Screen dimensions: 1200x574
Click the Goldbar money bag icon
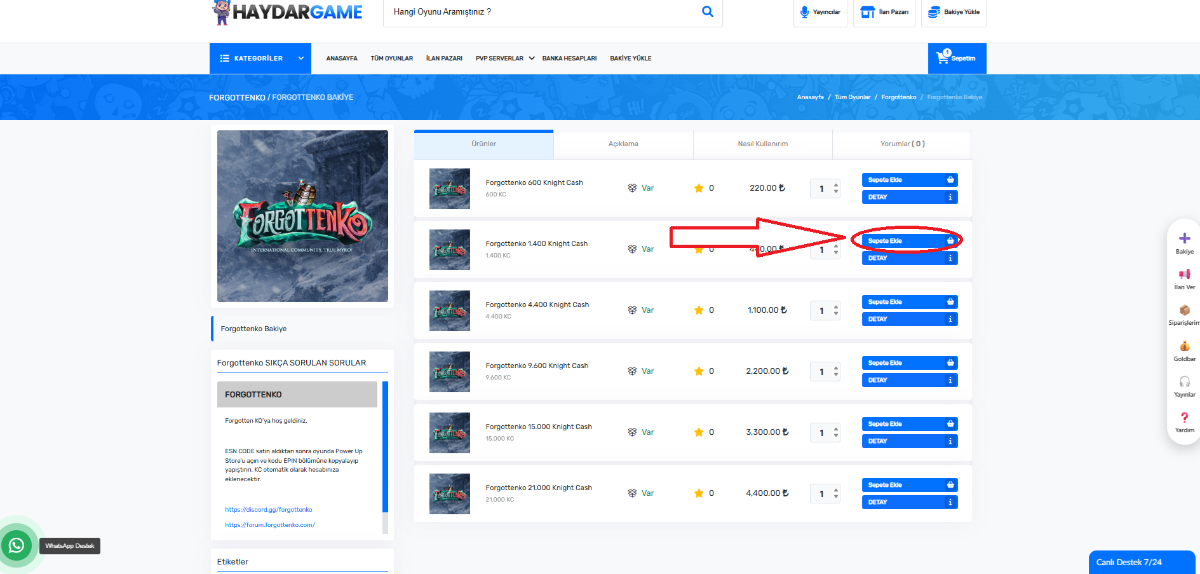(x=1184, y=346)
